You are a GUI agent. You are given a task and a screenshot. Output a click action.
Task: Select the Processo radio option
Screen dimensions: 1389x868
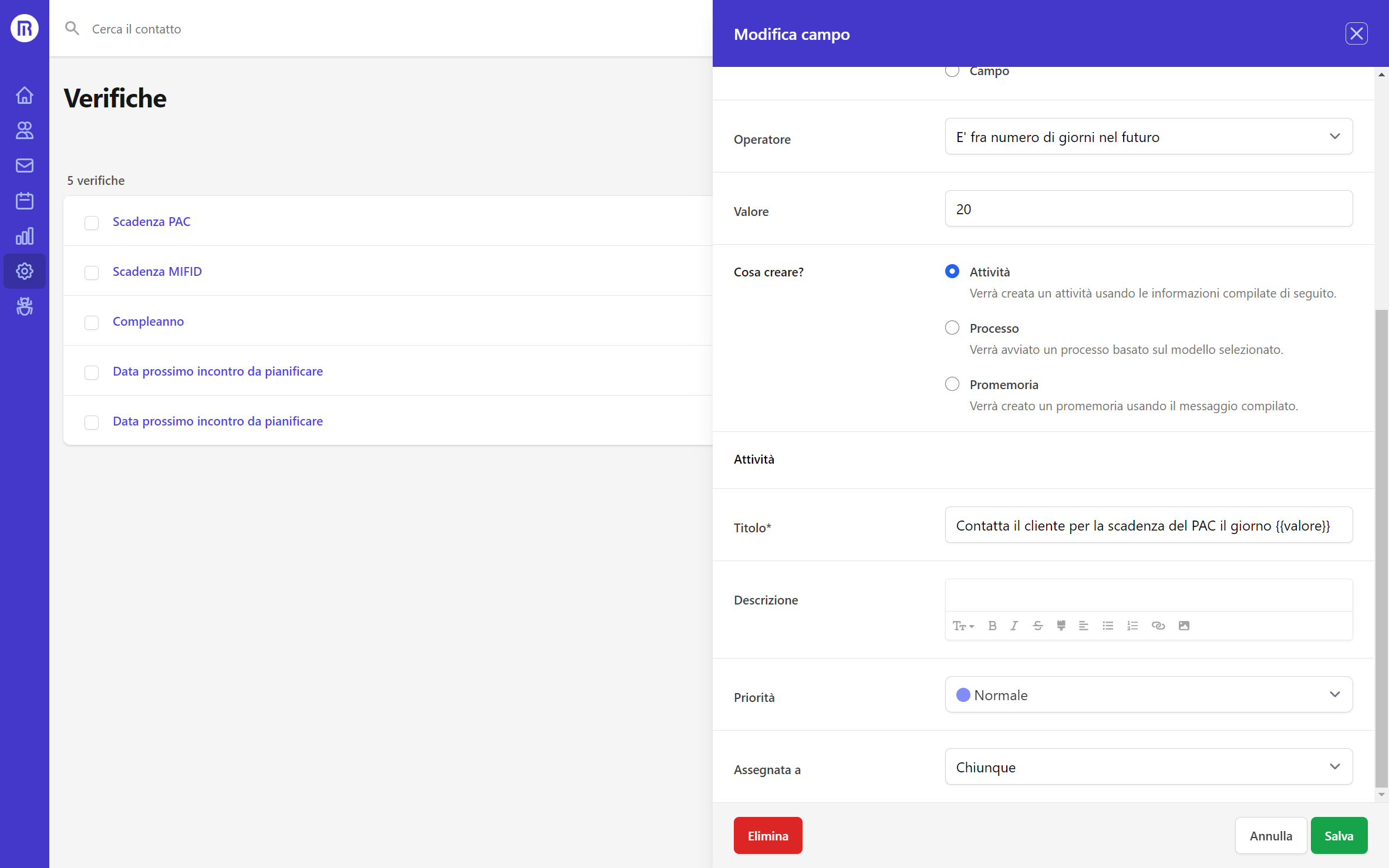coord(952,327)
